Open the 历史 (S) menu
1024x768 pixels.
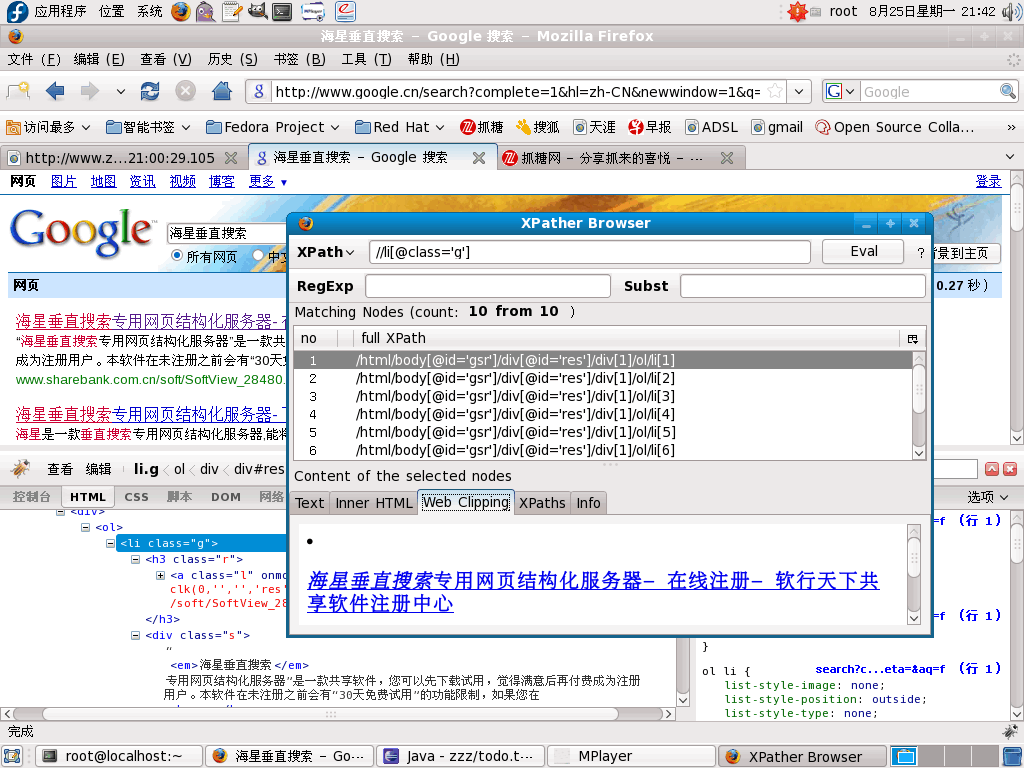coord(232,59)
